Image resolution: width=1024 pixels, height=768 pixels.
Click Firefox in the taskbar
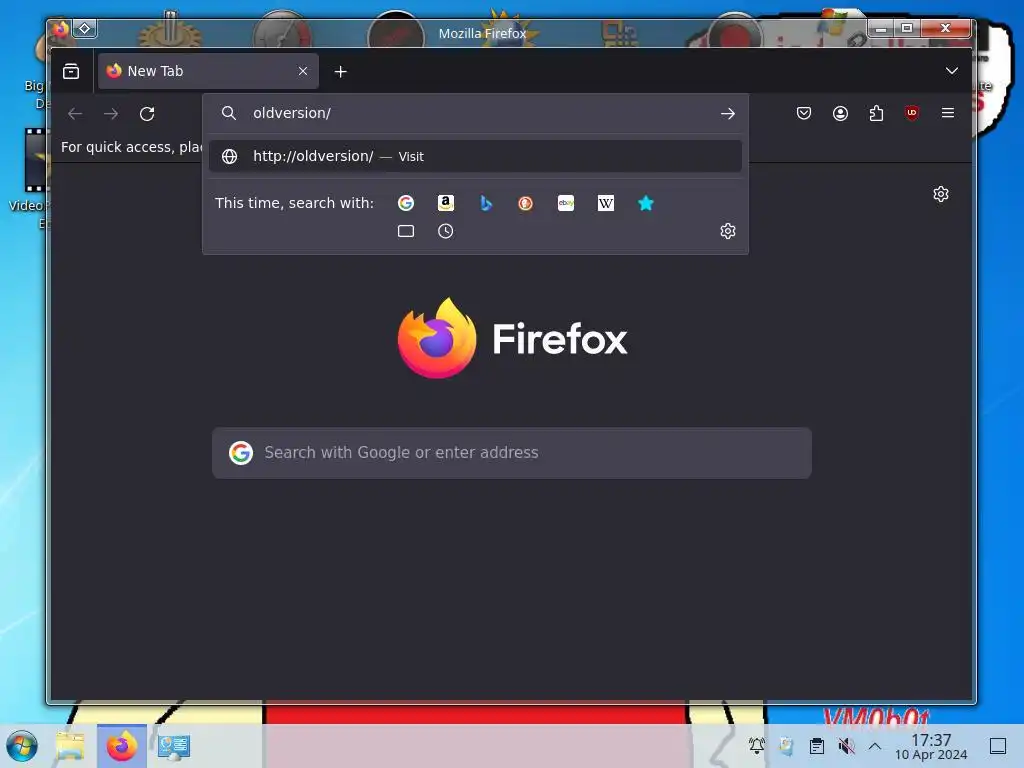[121, 746]
